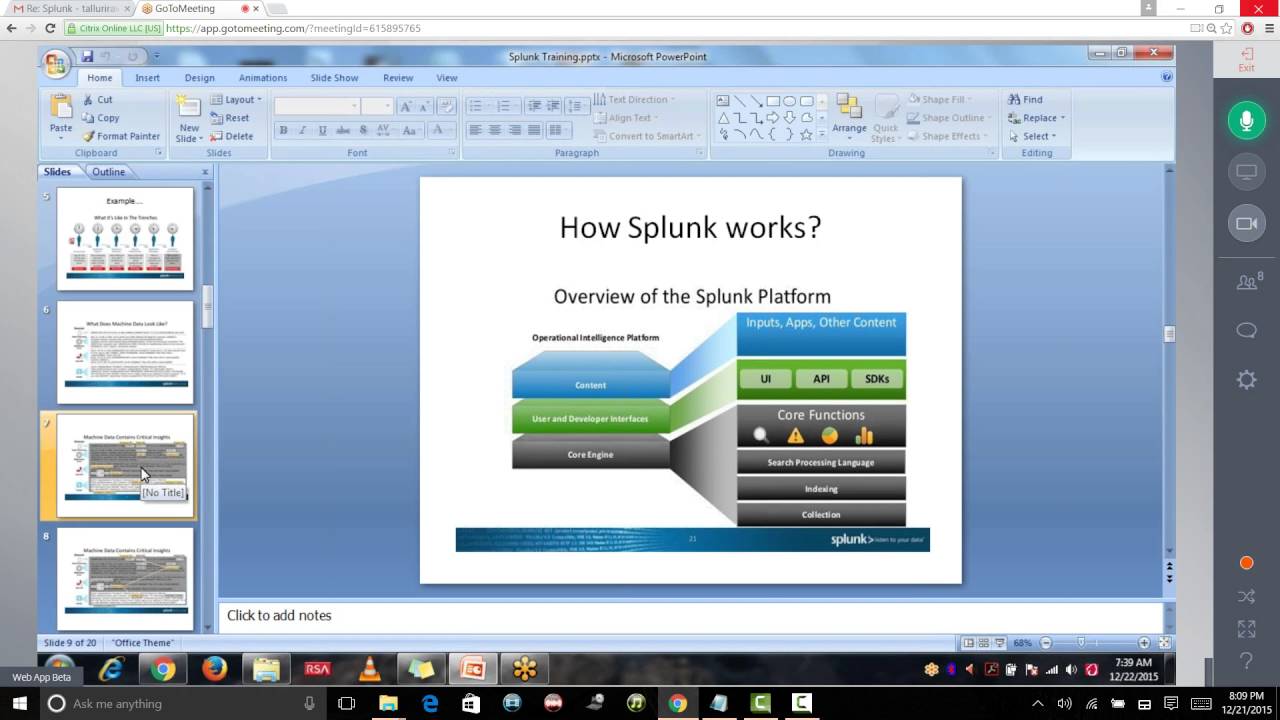Mute the GoToMeeting microphone

click(1247, 120)
